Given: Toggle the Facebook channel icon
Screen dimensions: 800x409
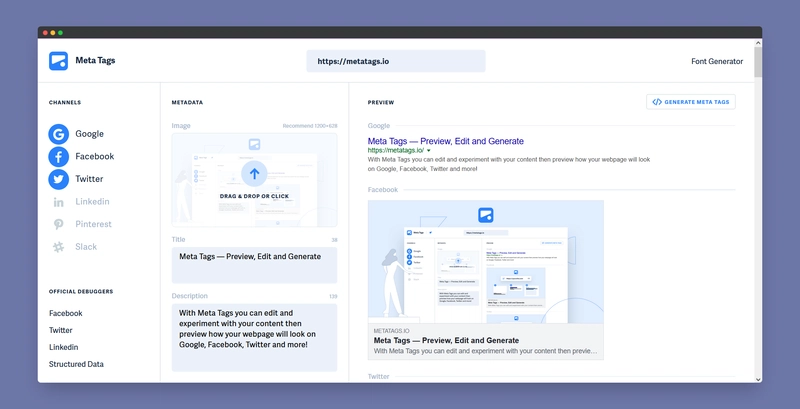Looking at the screenshot, I should tap(59, 157).
